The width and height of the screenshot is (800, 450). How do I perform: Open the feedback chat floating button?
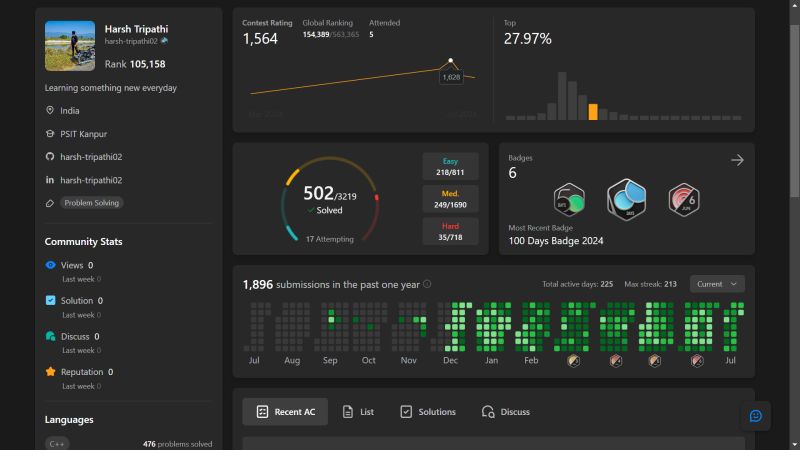click(756, 416)
